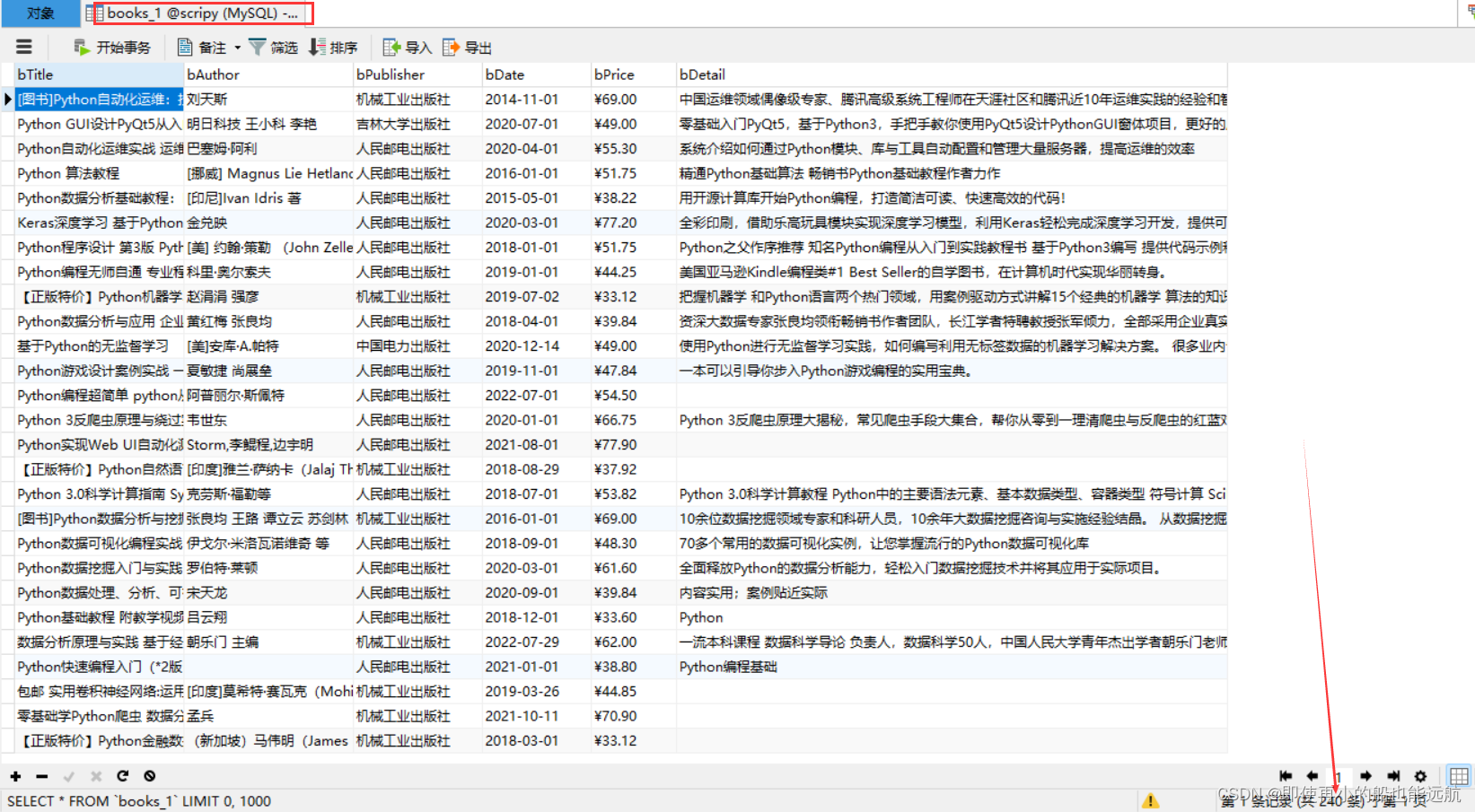1475x812 pixels.
Task: Click the price cell ¥77.90
Action: (633, 445)
